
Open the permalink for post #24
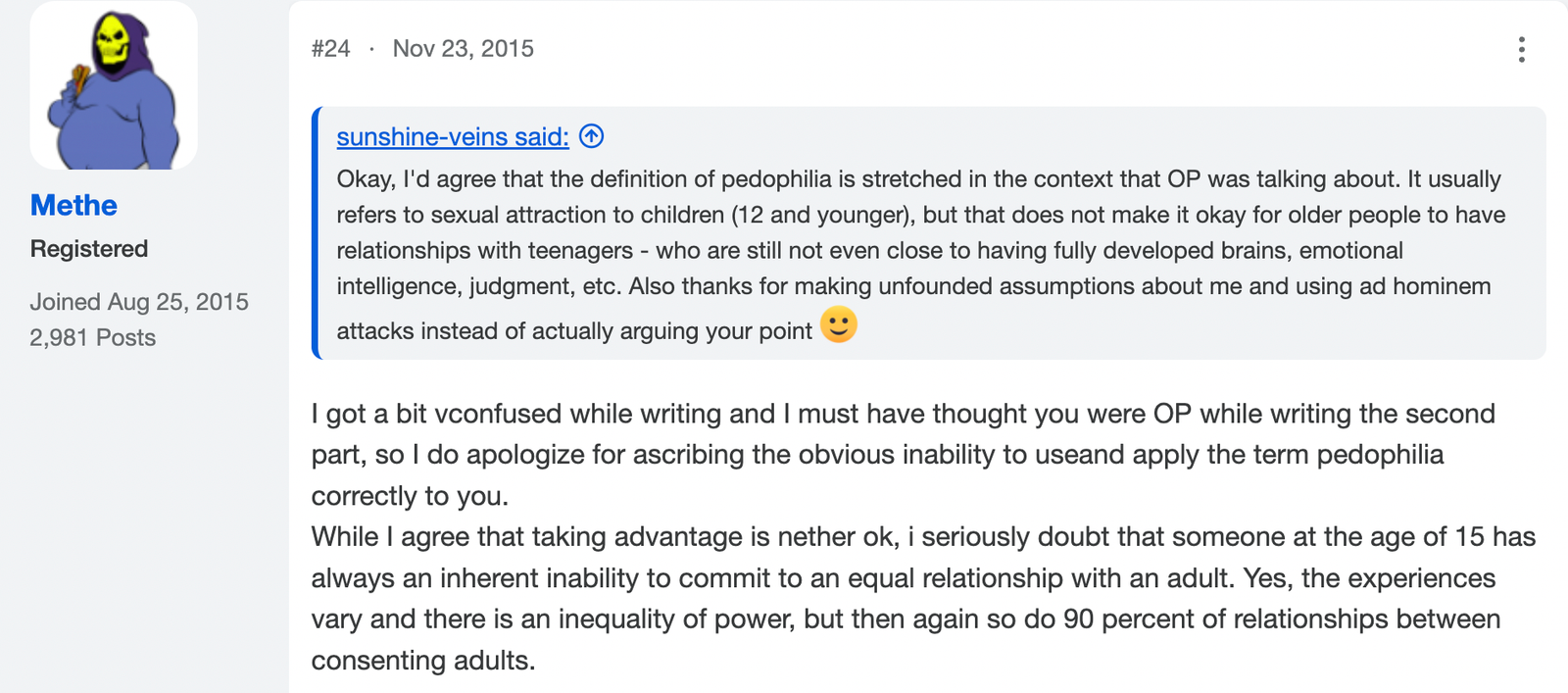(x=330, y=49)
